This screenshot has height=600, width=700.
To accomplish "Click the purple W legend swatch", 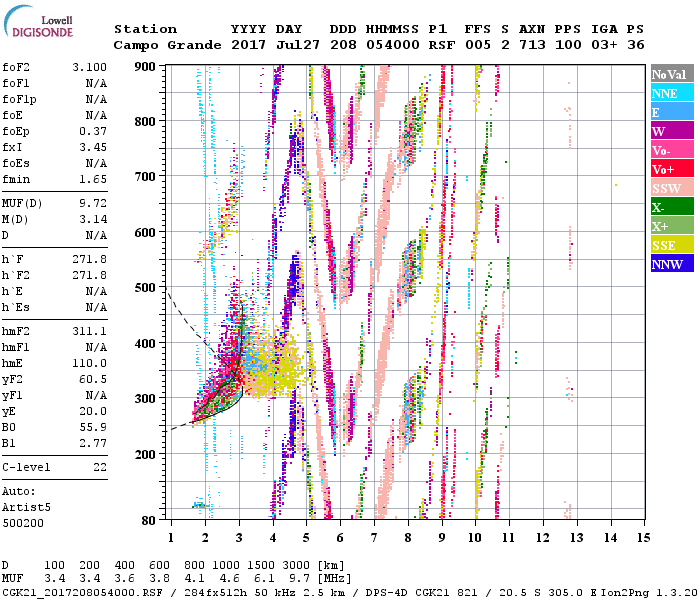I will point(671,131).
